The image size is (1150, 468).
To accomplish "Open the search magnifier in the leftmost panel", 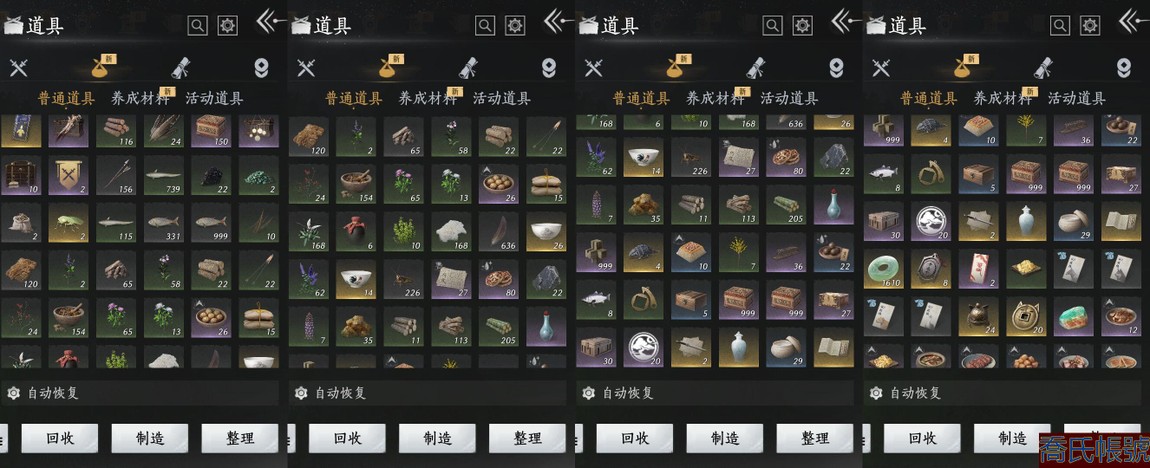I will click(197, 26).
